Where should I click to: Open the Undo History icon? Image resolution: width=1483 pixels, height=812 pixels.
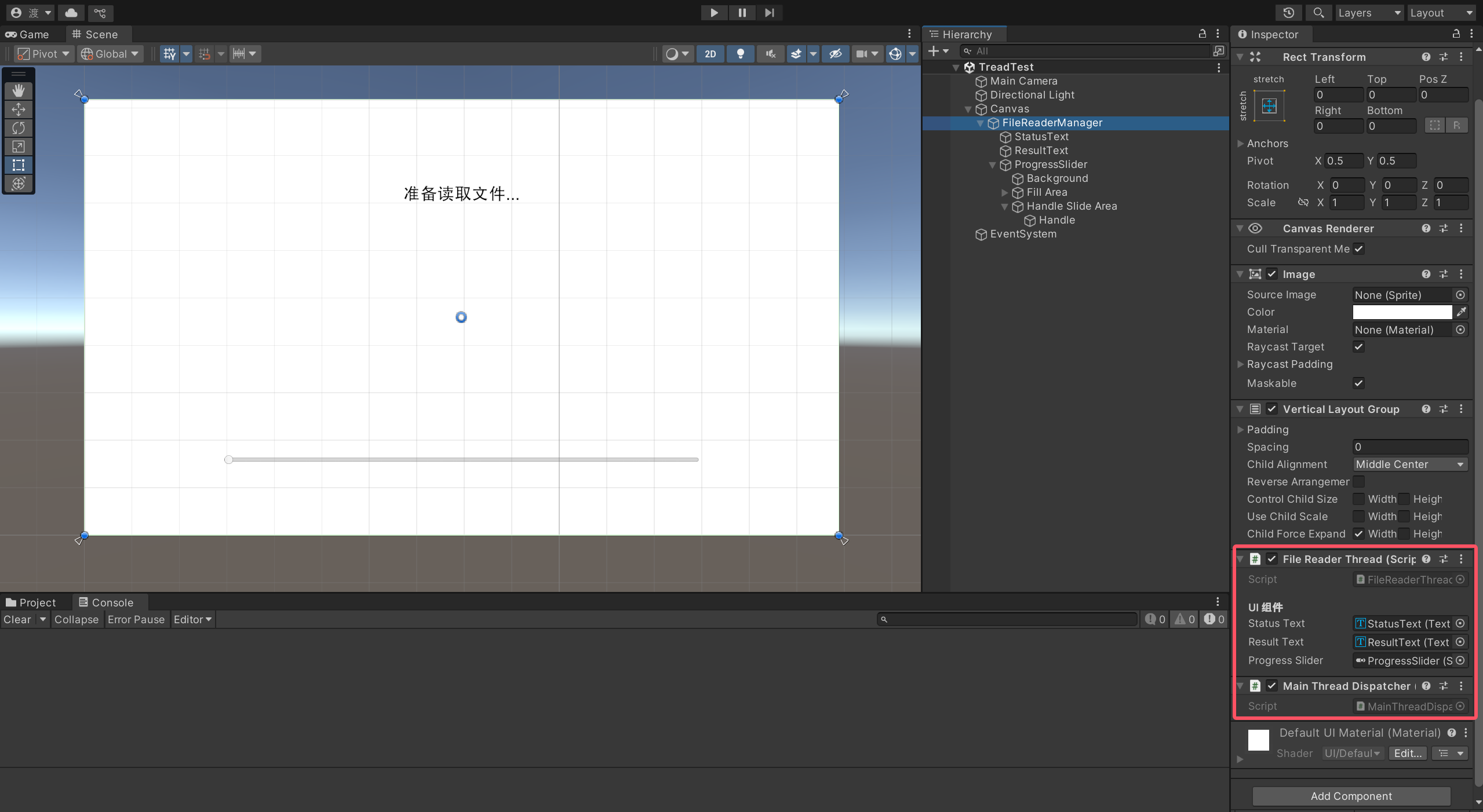1288,13
